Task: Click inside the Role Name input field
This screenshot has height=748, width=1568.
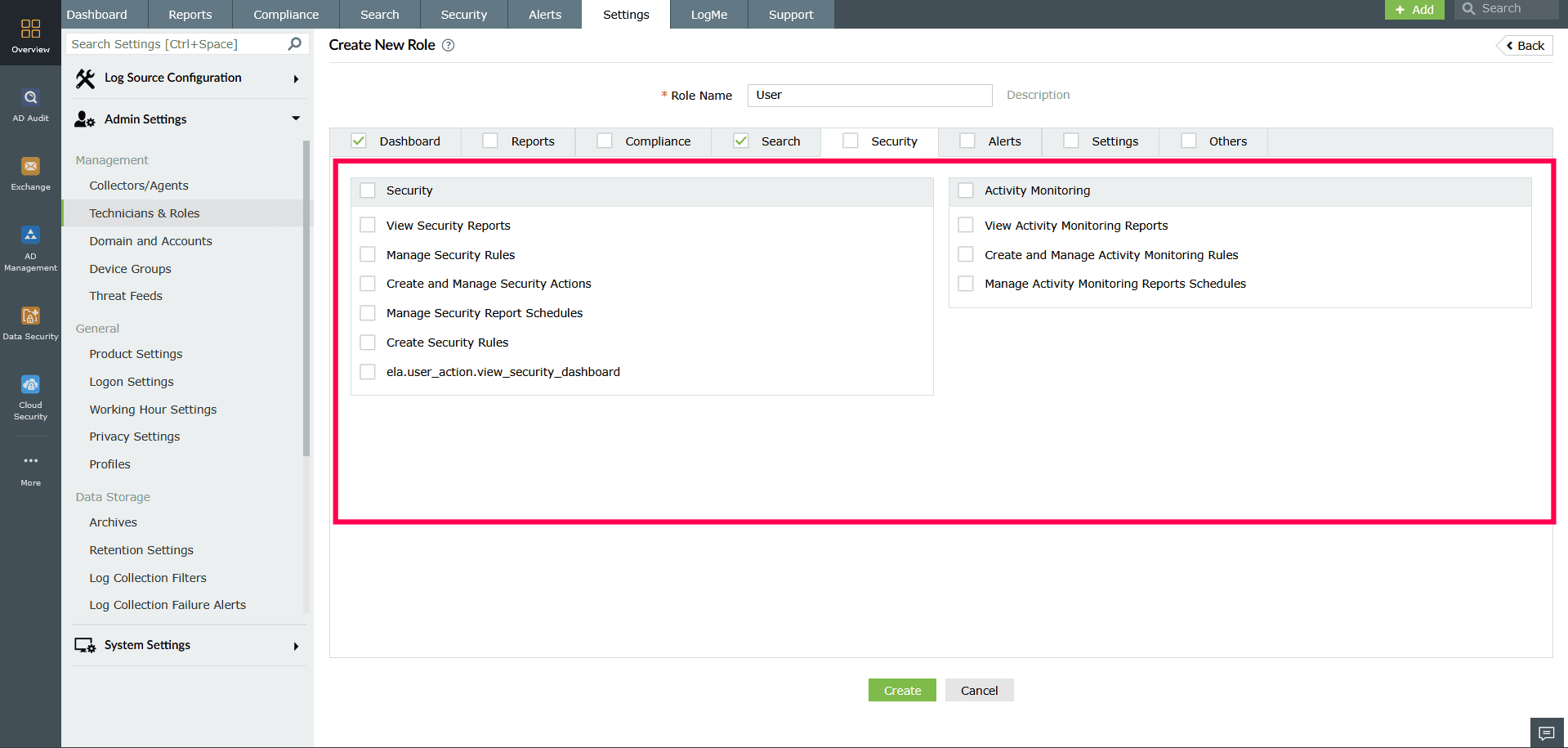Action: tap(869, 95)
